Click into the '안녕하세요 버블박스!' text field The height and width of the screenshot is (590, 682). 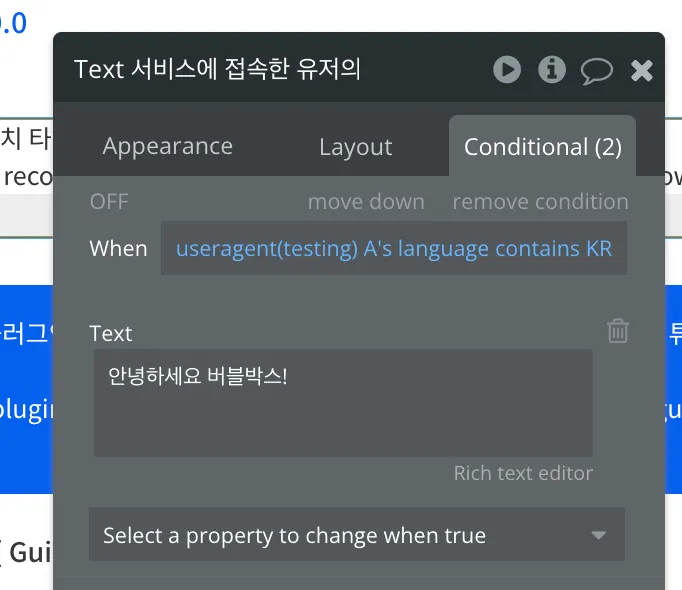point(342,402)
